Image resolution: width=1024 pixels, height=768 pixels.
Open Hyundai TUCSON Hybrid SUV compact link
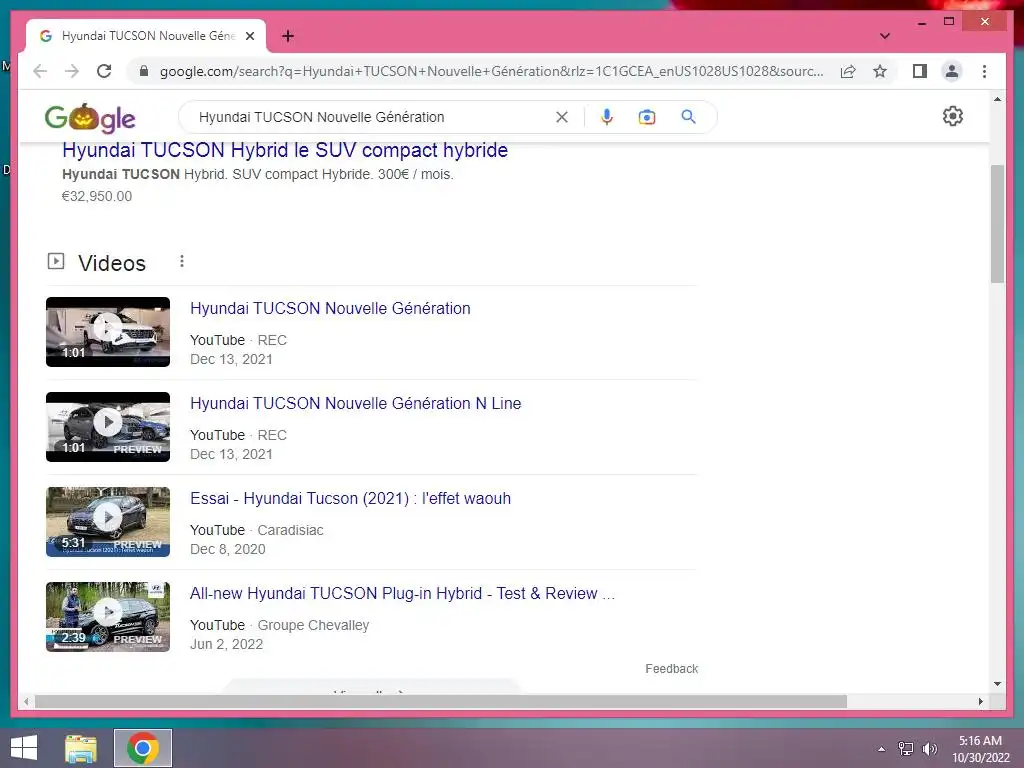pos(285,150)
